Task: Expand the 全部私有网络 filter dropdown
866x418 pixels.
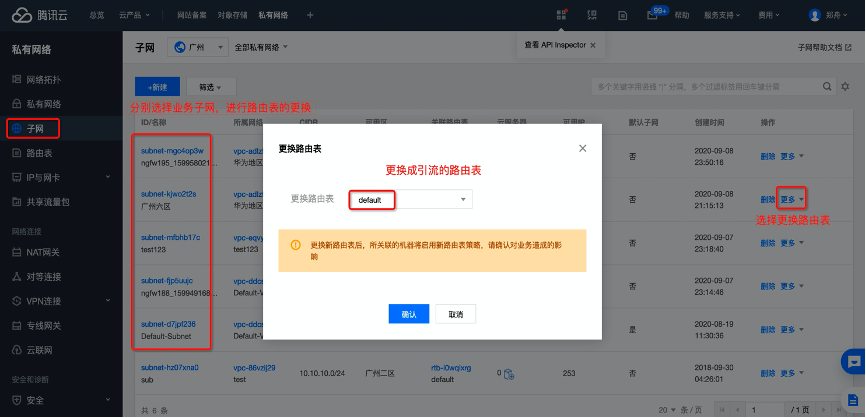Action: pos(260,47)
